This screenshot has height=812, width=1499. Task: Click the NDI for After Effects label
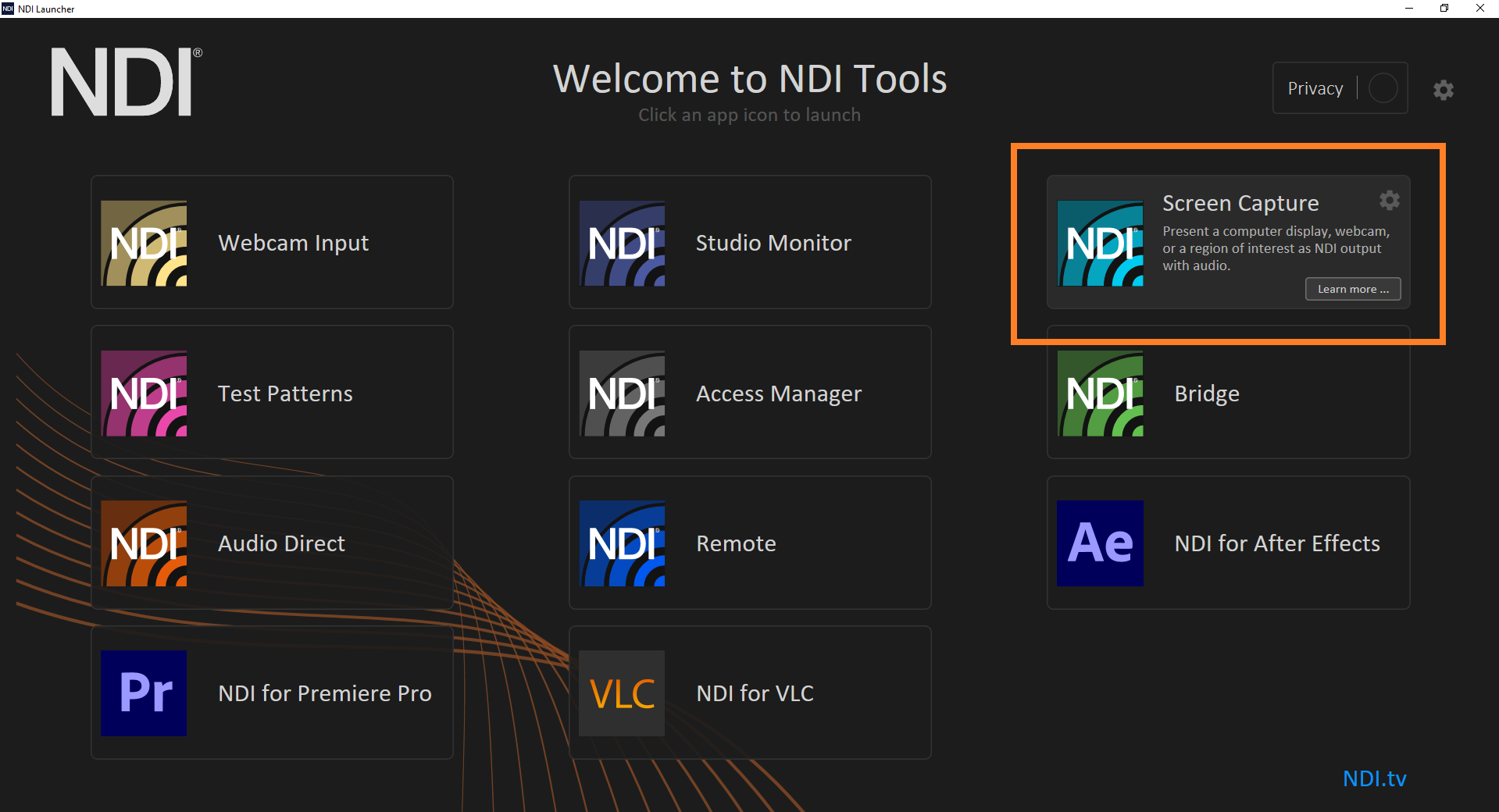1277,543
